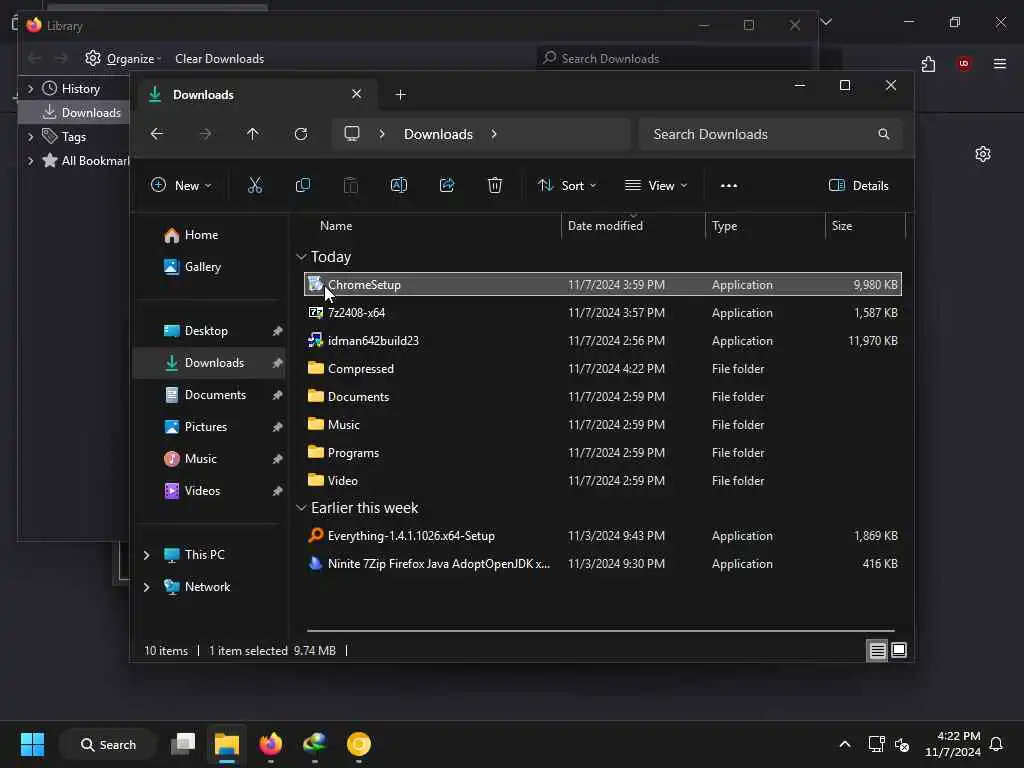Open Windows Start menu
Screen dimensions: 1024x768
click(32, 744)
